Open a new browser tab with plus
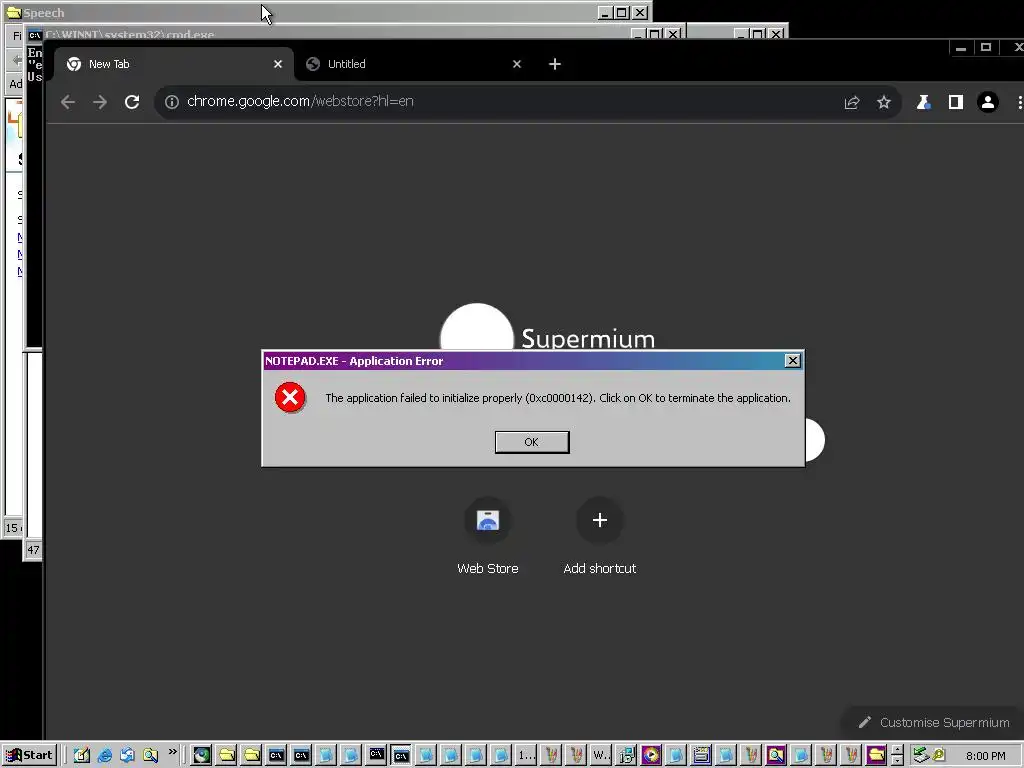1024x768 pixels. click(554, 64)
